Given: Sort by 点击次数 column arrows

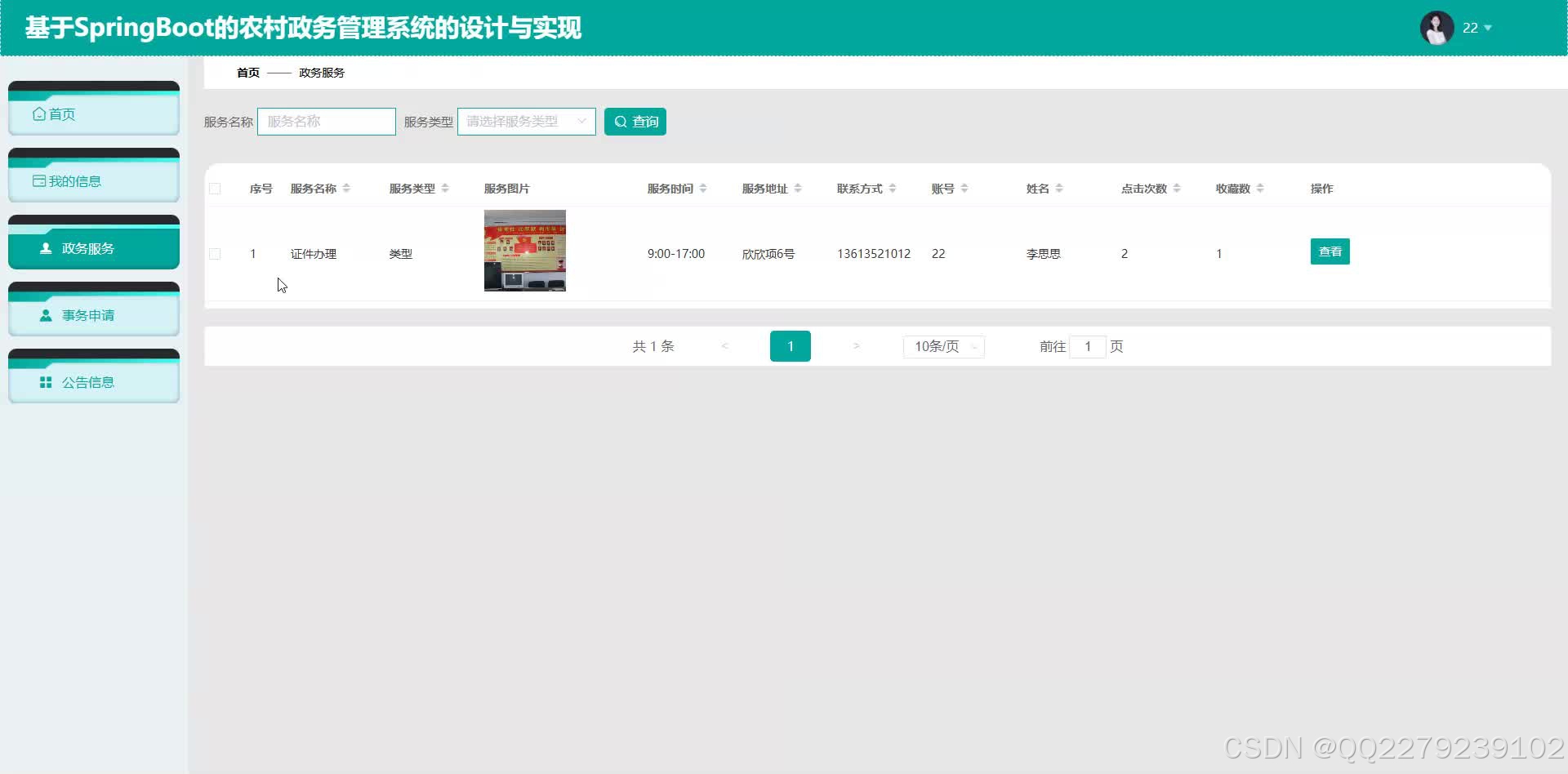Looking at the screenshot, I should click(x=1177, y=189).
